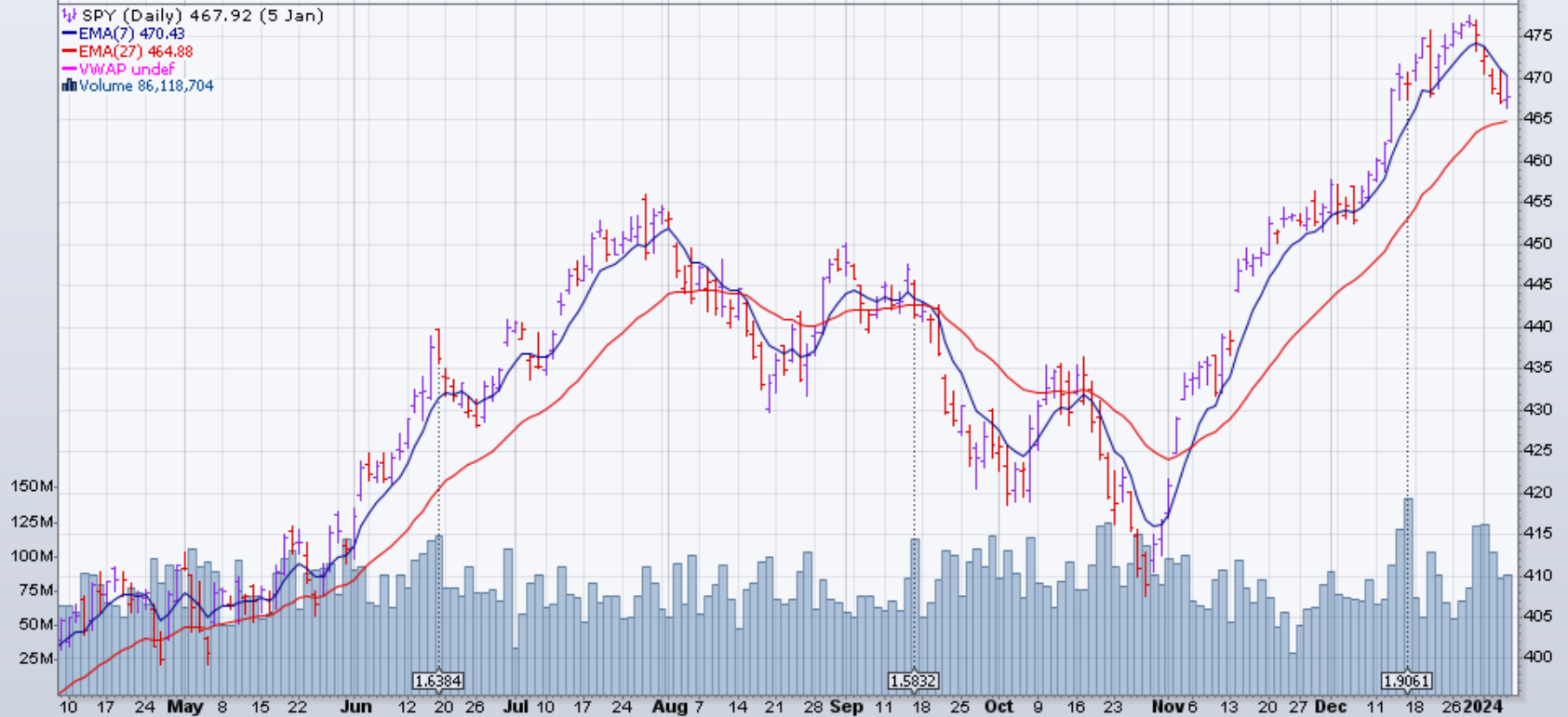Click the 150M volume axis label
The image size is (1568, 717).
[33, 486]
